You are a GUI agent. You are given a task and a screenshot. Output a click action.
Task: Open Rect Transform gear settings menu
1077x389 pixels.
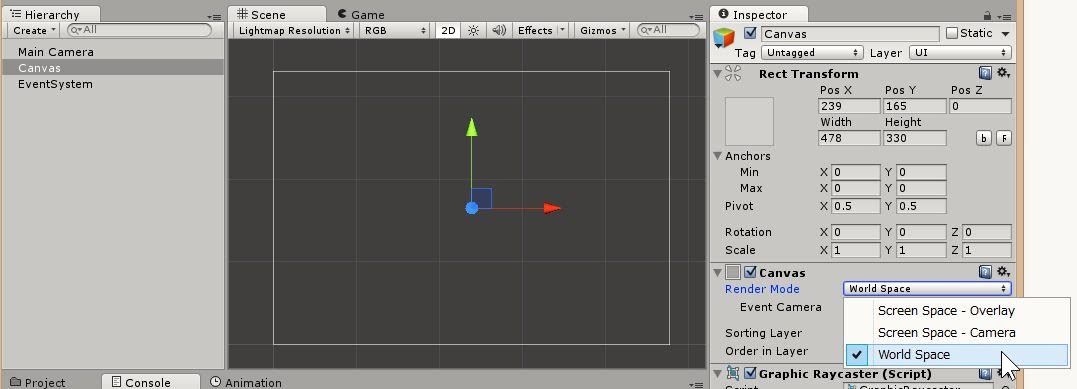[x=1003, y=74]
